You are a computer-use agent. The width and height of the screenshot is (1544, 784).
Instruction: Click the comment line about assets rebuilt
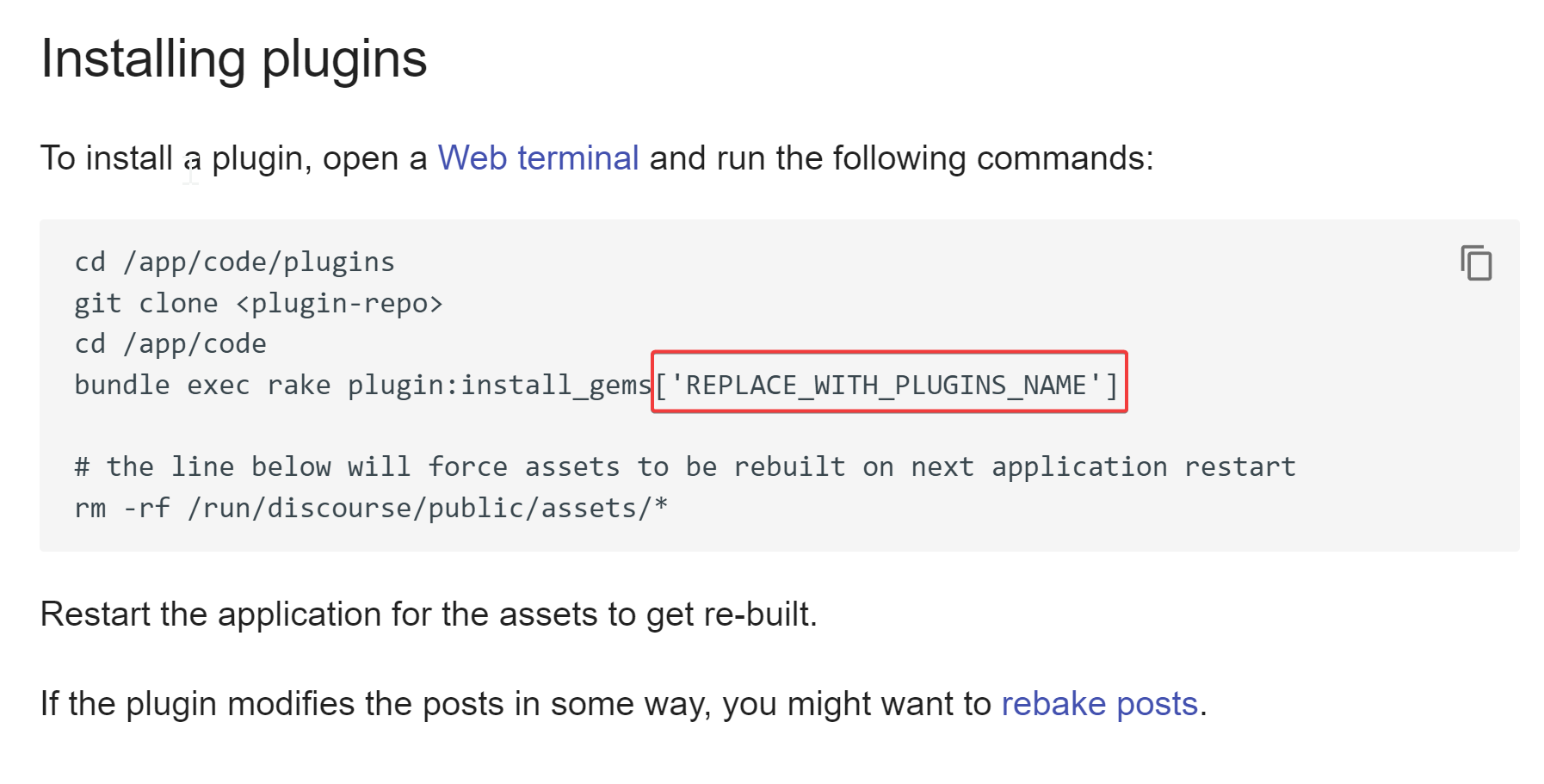tap(684, 466)
